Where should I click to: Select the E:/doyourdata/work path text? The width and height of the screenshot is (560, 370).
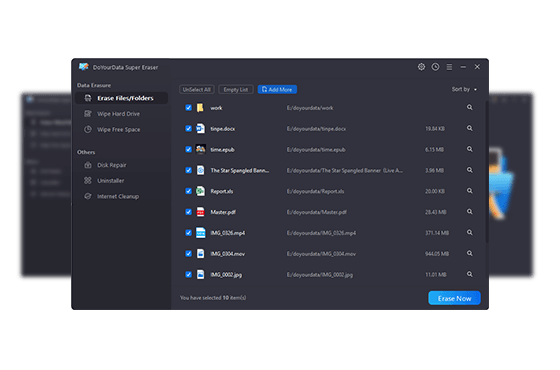(x=310, y=108)
